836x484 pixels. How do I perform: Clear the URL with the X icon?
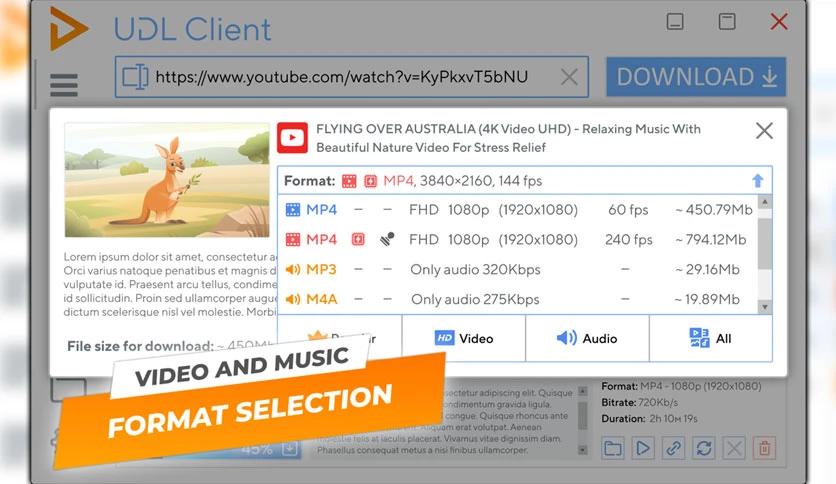click(569, 77)
